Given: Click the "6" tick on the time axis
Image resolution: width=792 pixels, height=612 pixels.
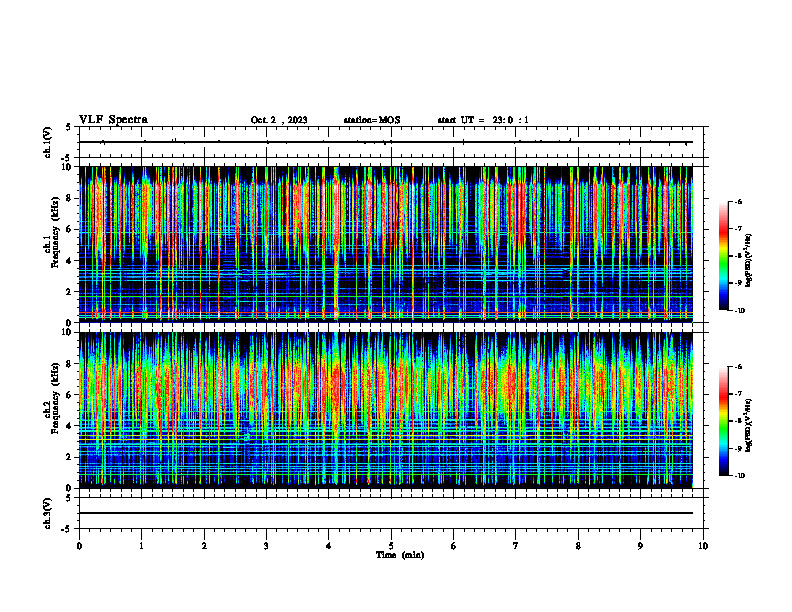Looking at the screenshot, I should coord(453,546).
